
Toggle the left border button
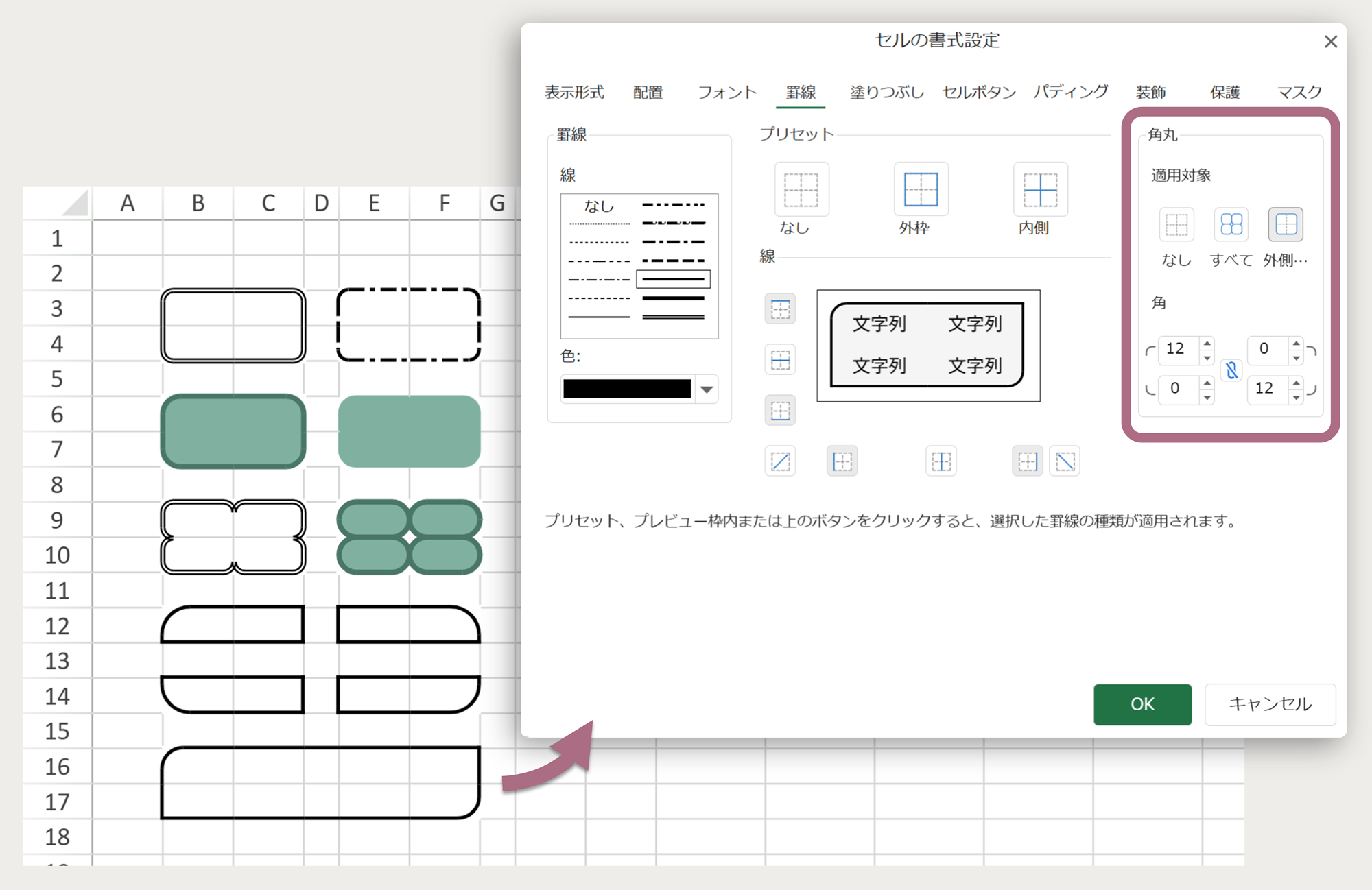click(x=842, y=461)
